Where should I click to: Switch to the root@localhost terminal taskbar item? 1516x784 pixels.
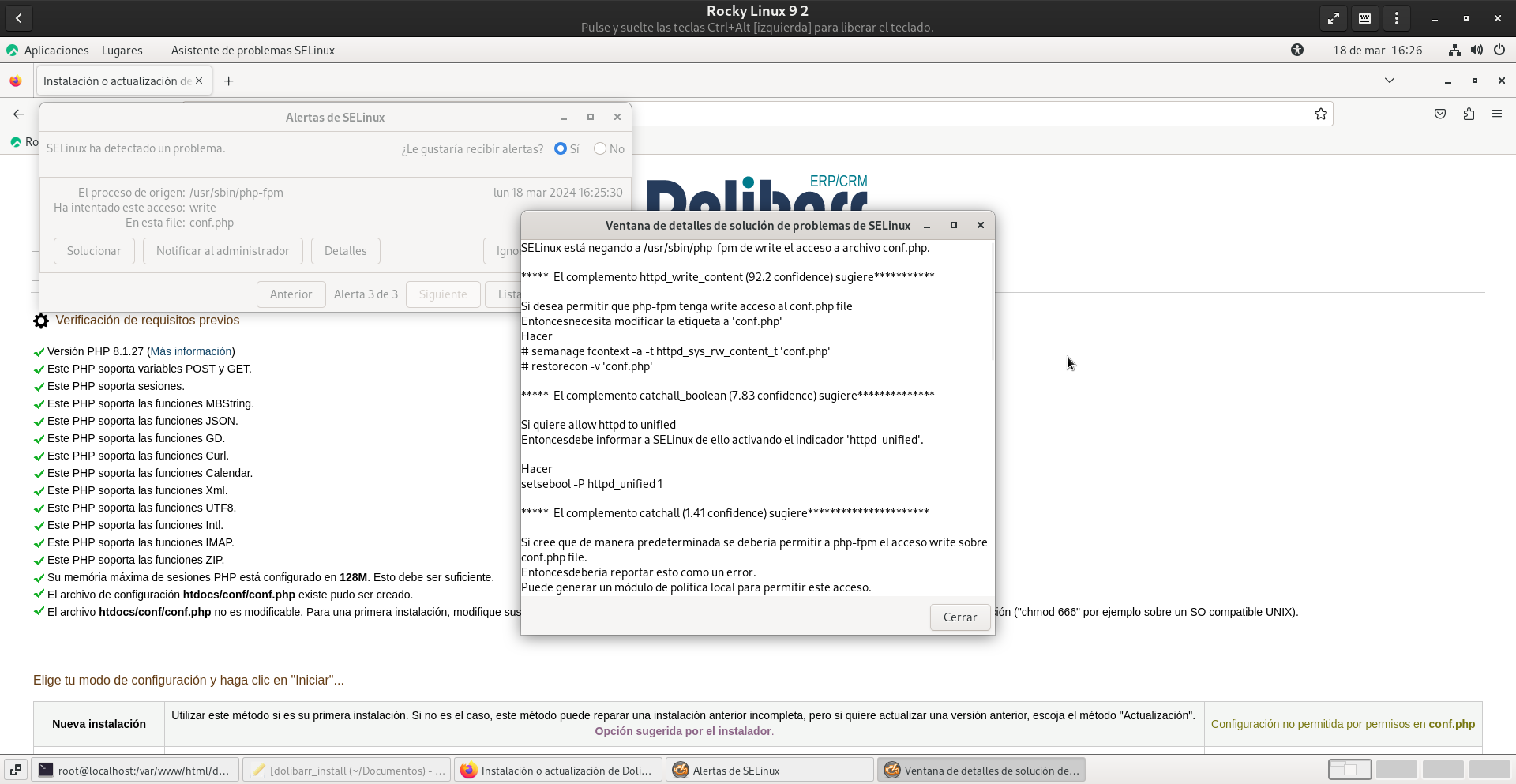click(137, 771)
